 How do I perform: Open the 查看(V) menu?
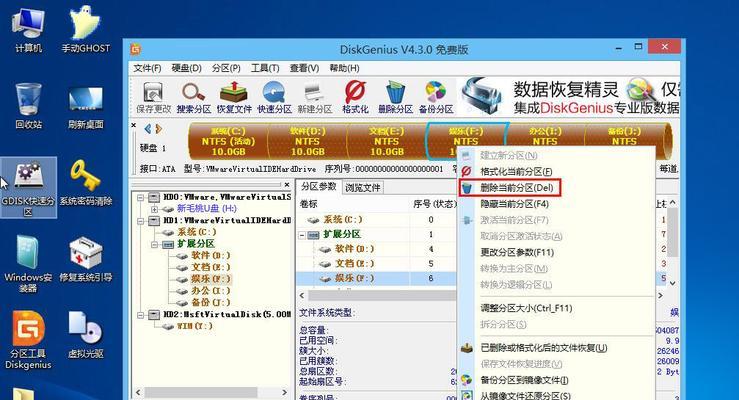[304, 68]
